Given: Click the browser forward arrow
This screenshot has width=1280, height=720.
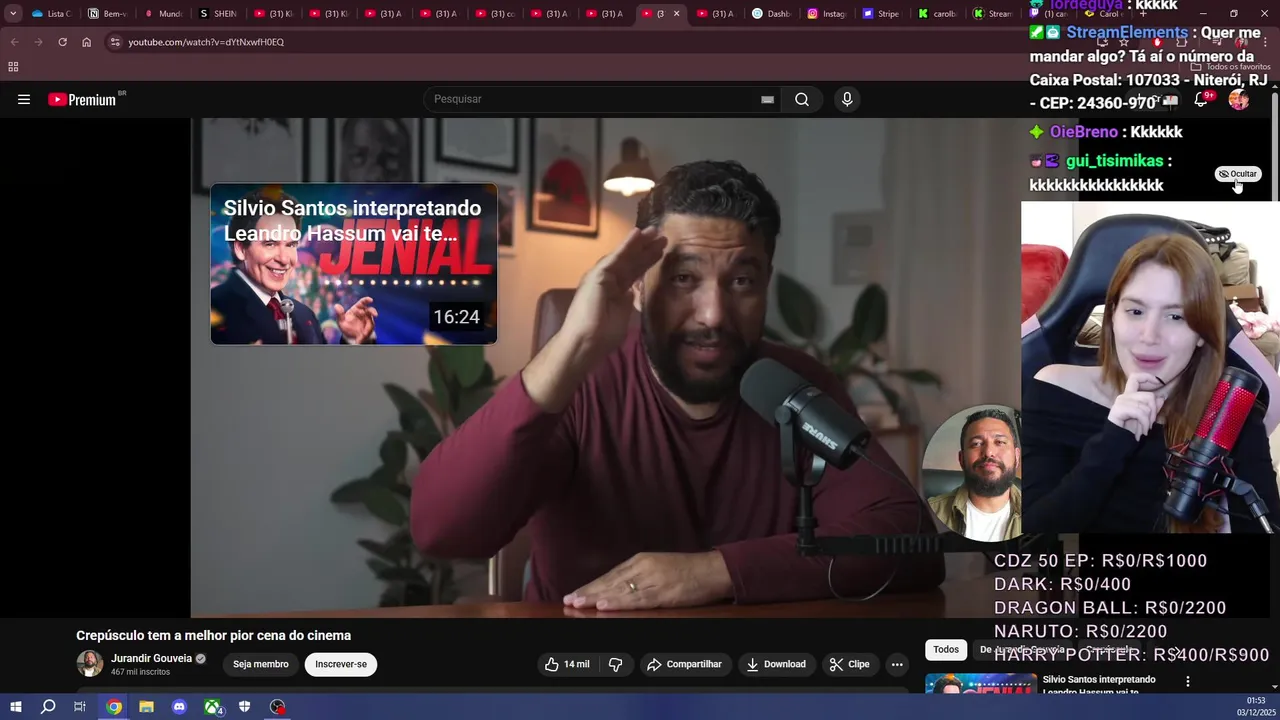Looking at the screenshot, I should pos(38,42).
